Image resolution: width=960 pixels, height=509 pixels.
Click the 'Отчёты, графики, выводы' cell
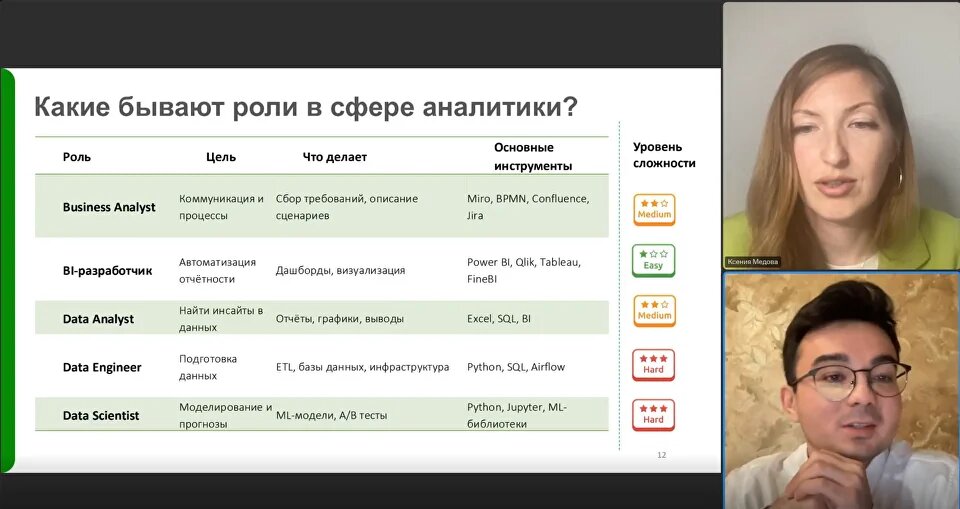click(340, 319)
